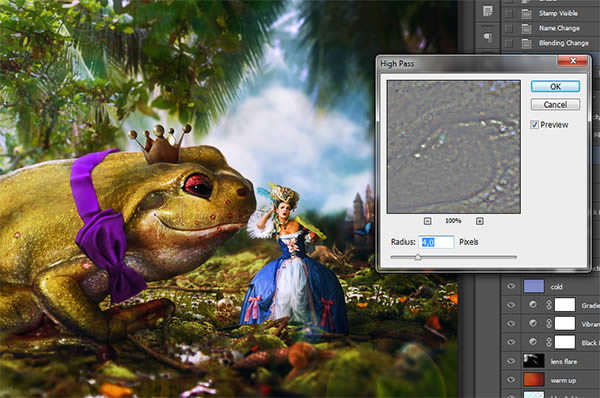Open the Paragraph panel icon
This screenshot has width=600, height=398.
488,37
